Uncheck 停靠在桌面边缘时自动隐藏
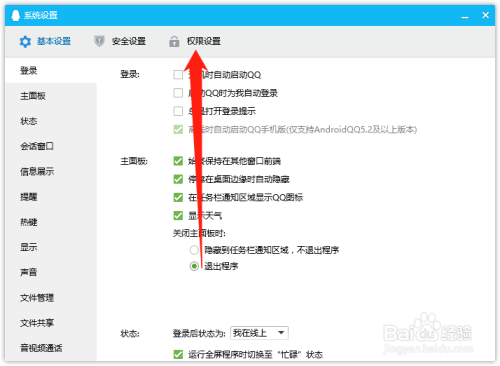The image size is (500, 366). [x=178, y=179]
